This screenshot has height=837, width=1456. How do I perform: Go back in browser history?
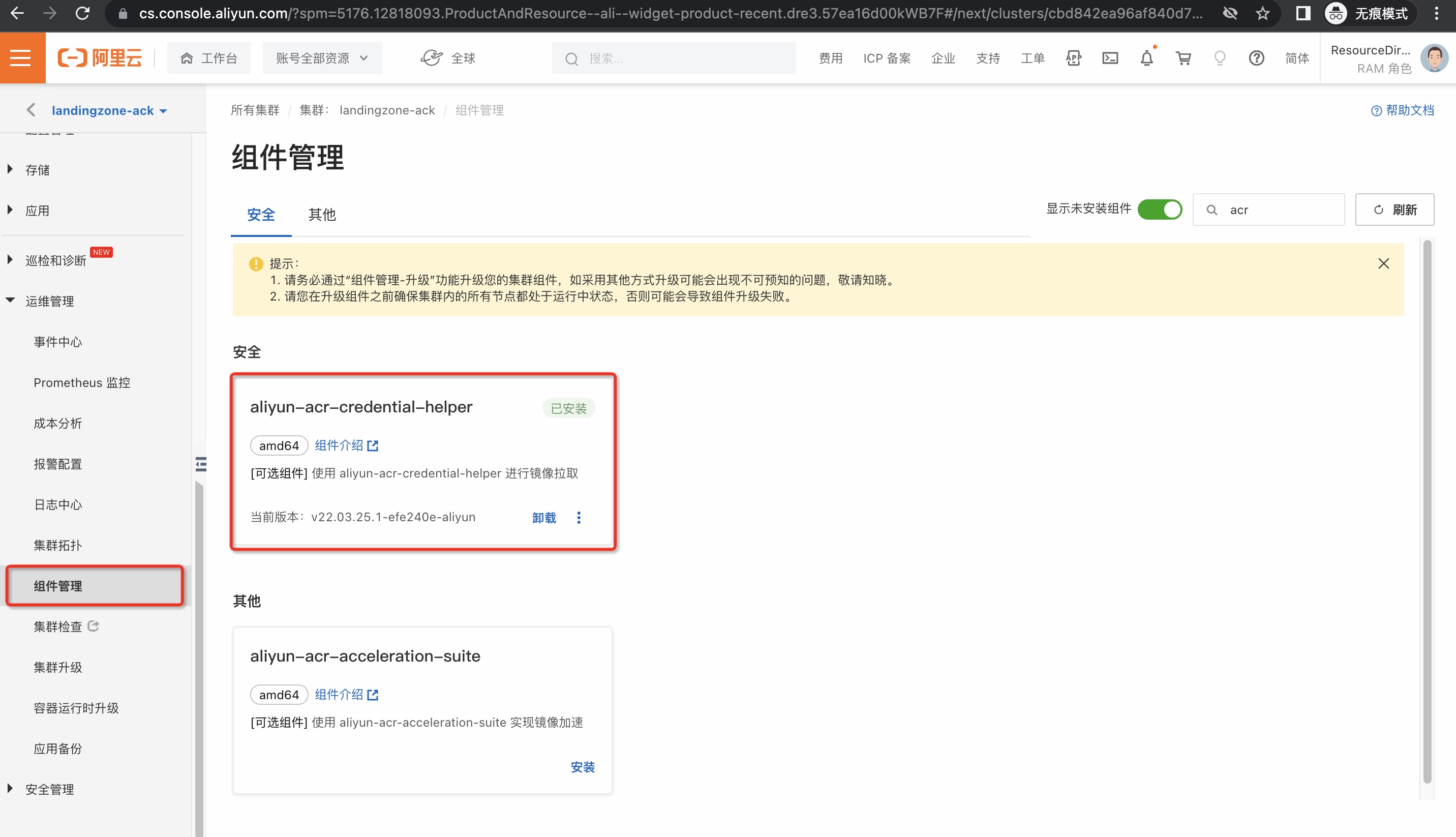click(x=17, y=13)
